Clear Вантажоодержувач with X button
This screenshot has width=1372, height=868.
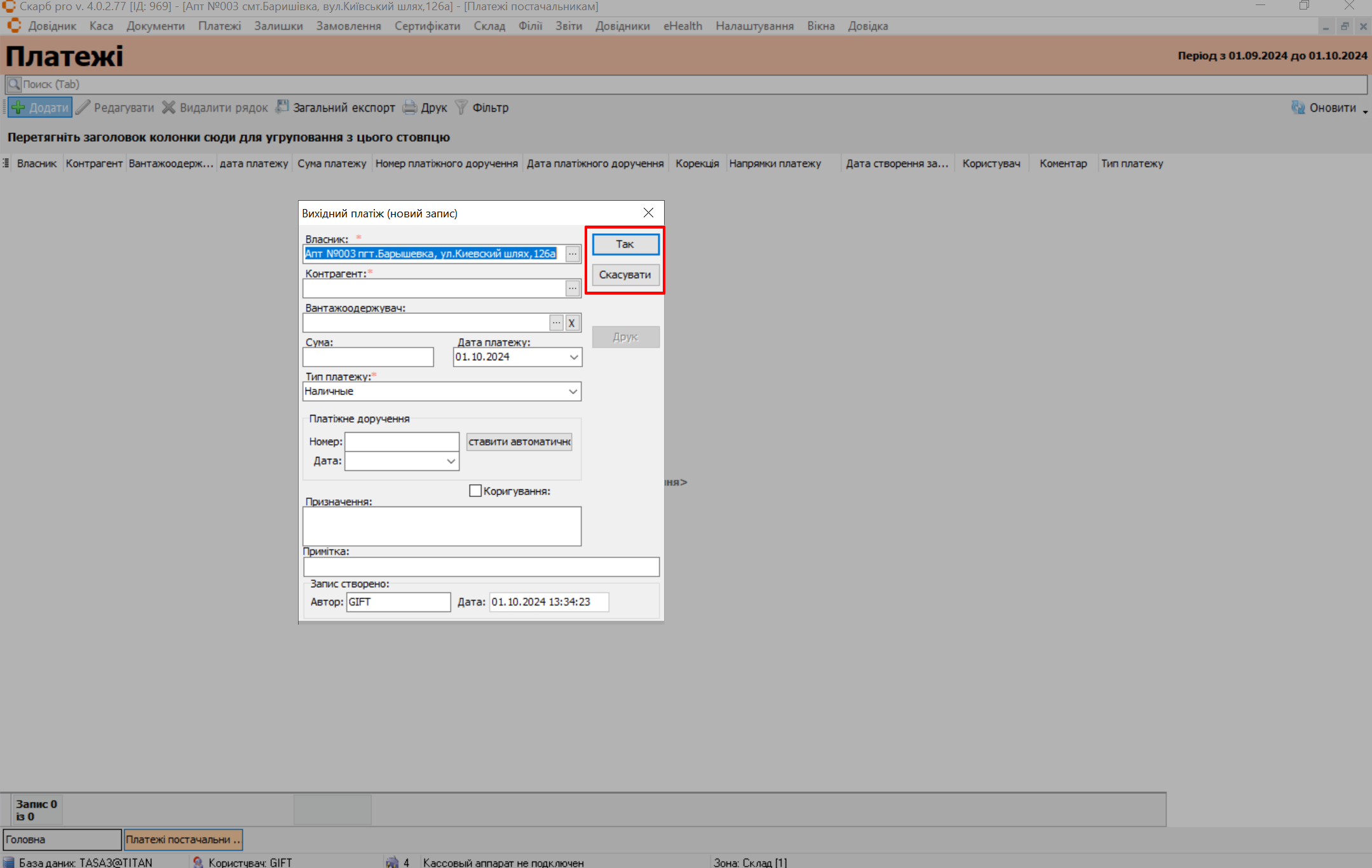[572, 323]
